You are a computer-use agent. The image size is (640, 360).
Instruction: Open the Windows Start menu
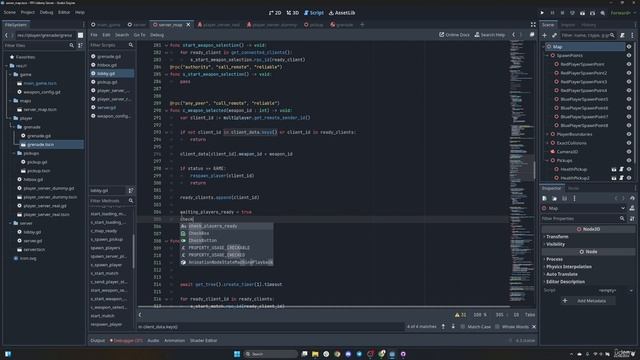pos(237,354)
